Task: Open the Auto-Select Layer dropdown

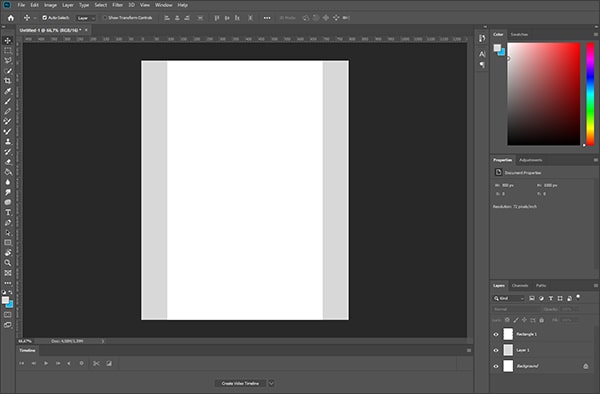Action: point(86,18)
